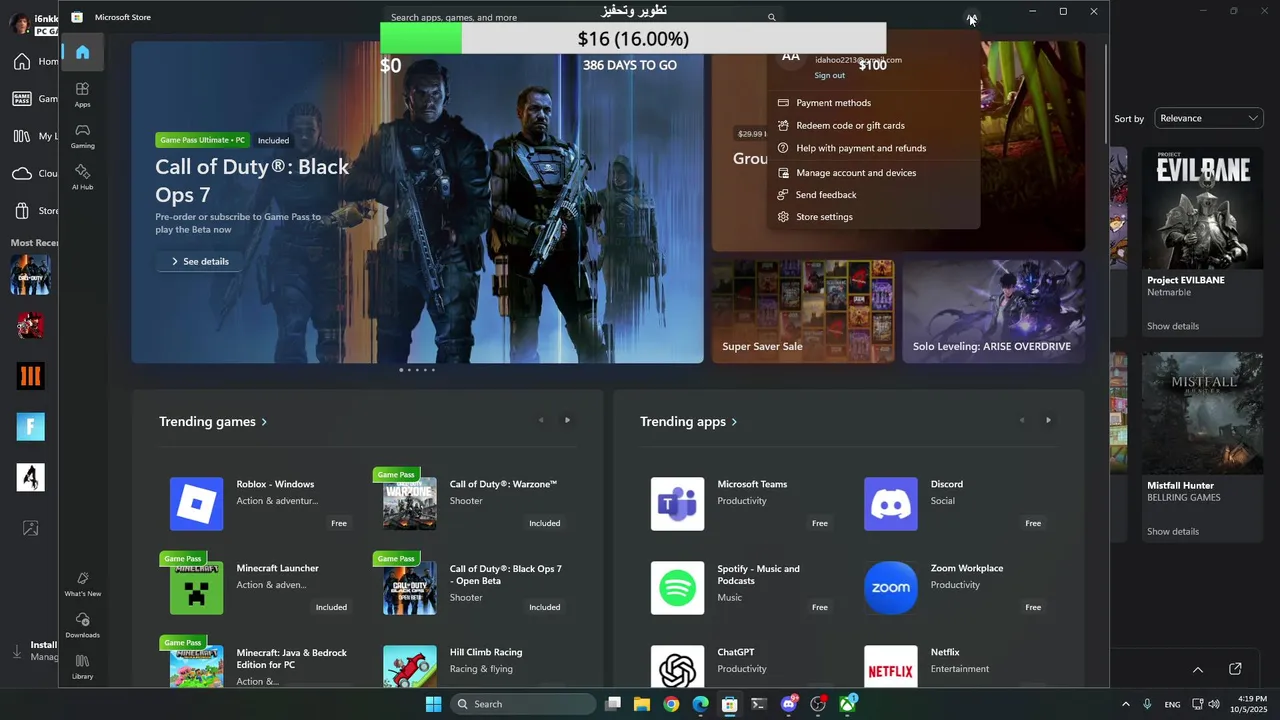Screen dimensions: 1280x720
Task: Click the Free label on Discord
Action: tap(1033, 523)
